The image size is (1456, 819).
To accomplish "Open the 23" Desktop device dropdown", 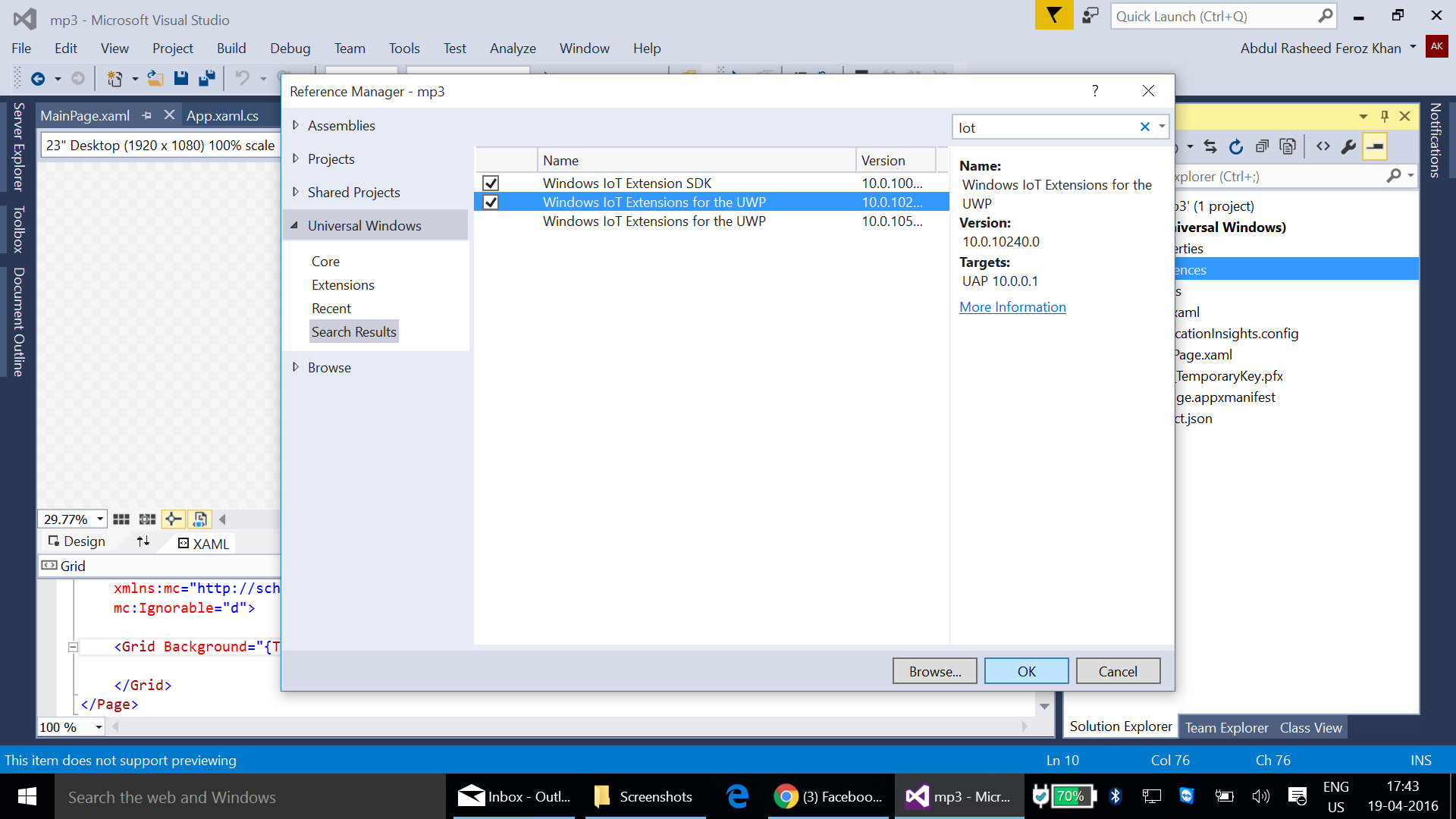I will tap(159, 145).
